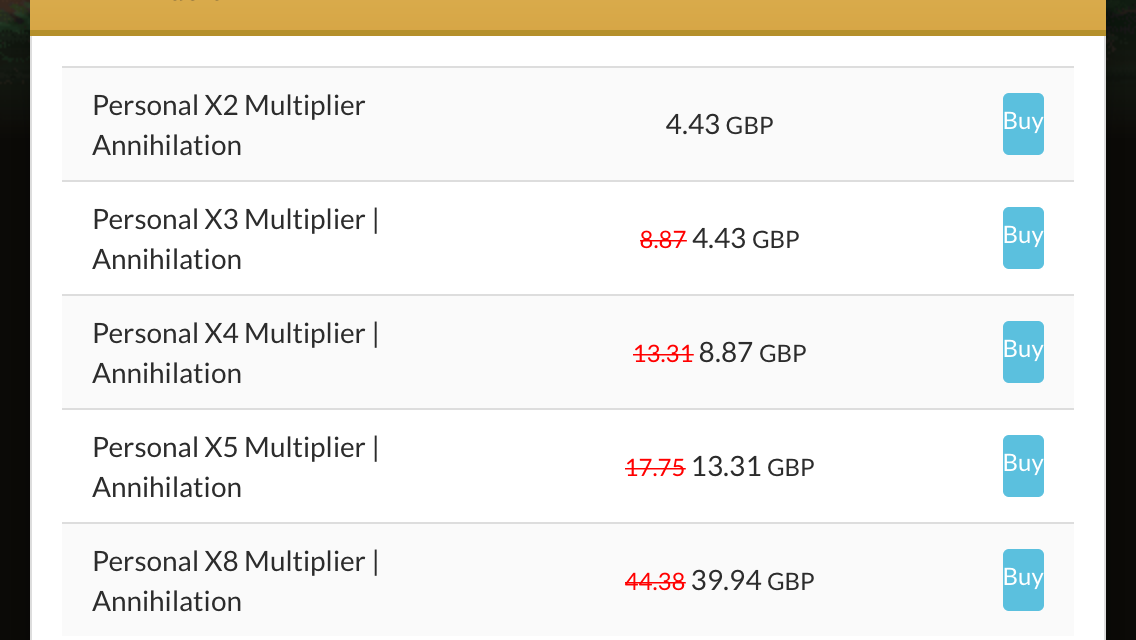Click the gold header bar above the list

567,16
